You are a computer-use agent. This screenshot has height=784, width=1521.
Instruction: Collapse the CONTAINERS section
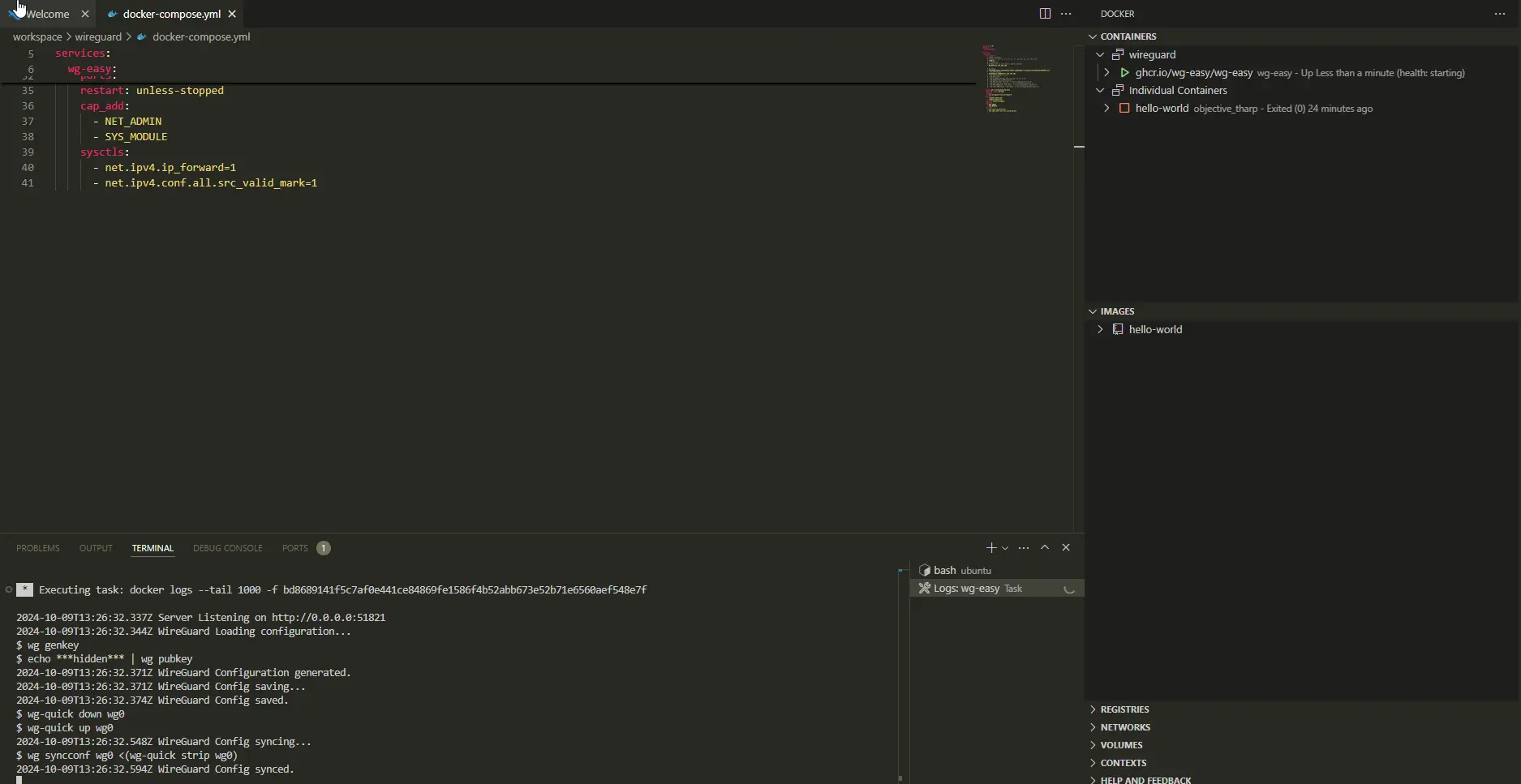1093,36
